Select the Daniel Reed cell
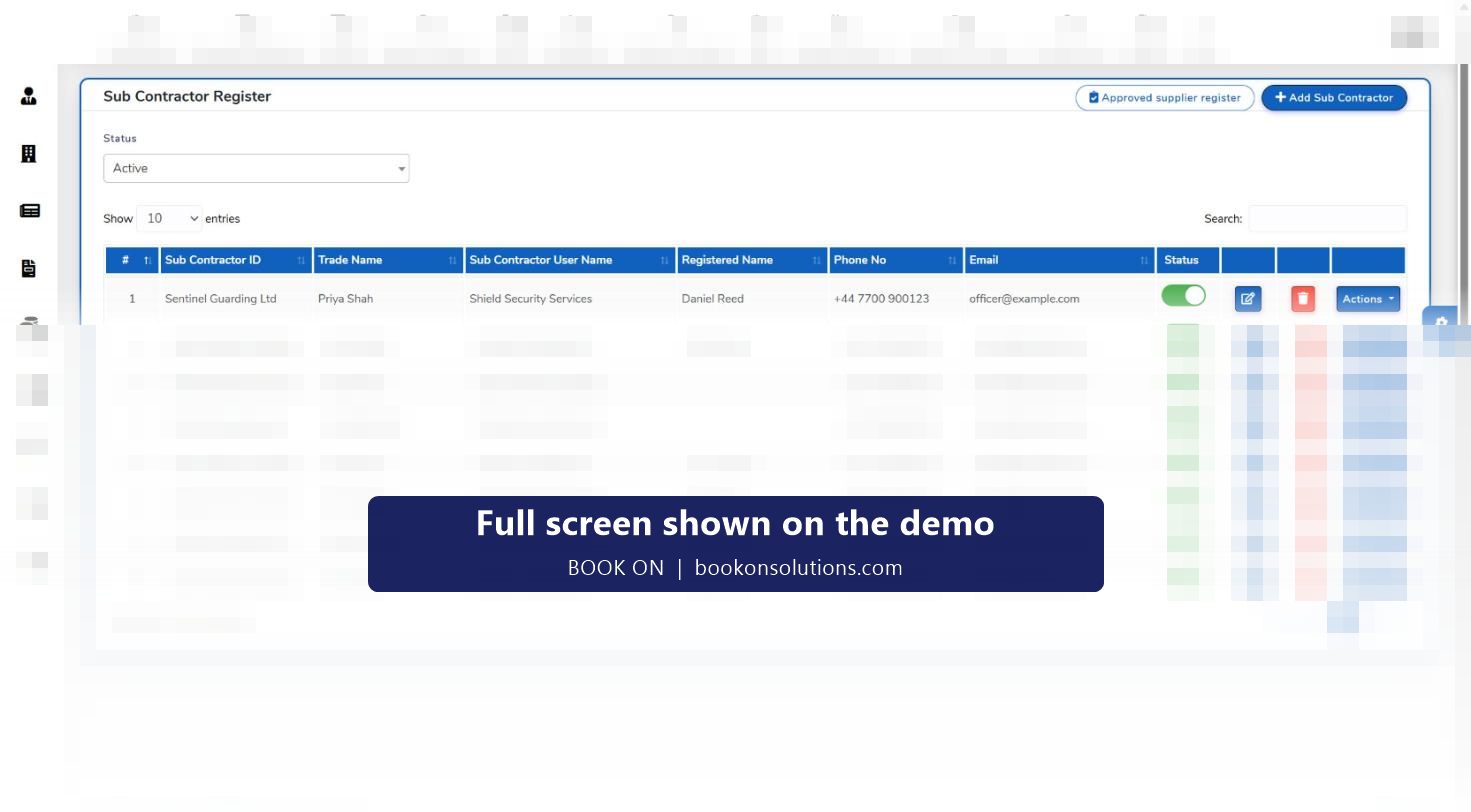Image resolution: width=1471 pixels, height=812 pixels. tap(713, 298)
